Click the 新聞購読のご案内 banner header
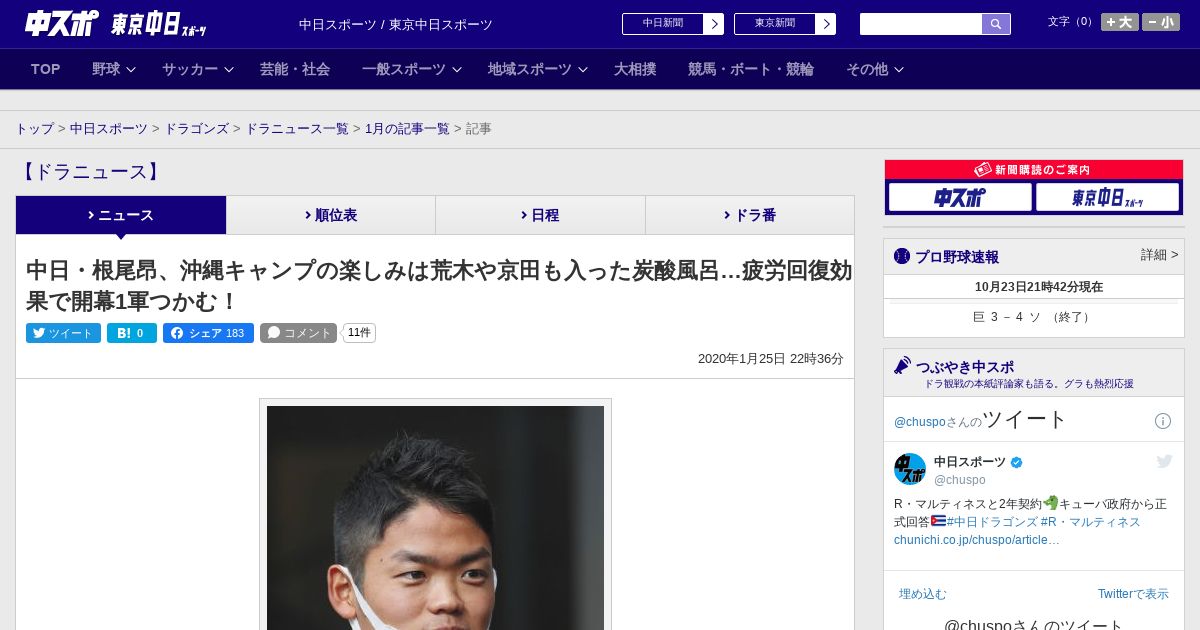This screenshot has width=1200, height=630. (1033, 170)
